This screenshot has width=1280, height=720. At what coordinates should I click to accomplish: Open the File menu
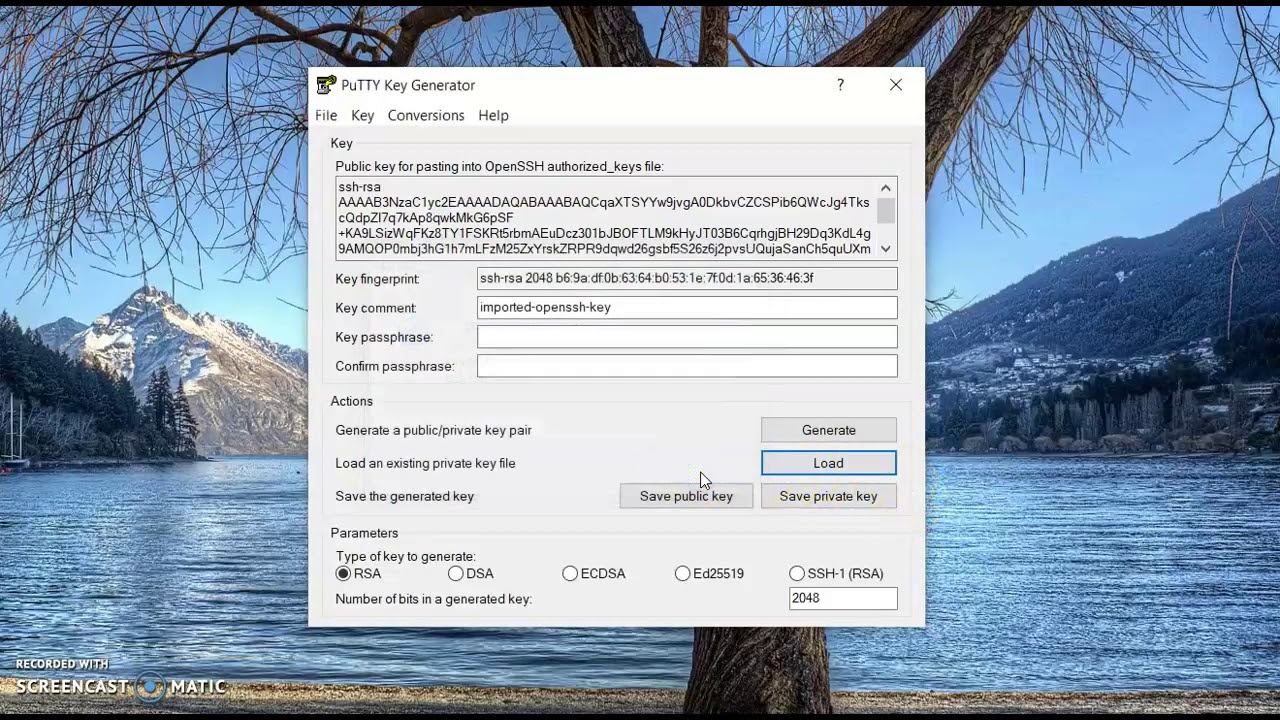(326, 115)
